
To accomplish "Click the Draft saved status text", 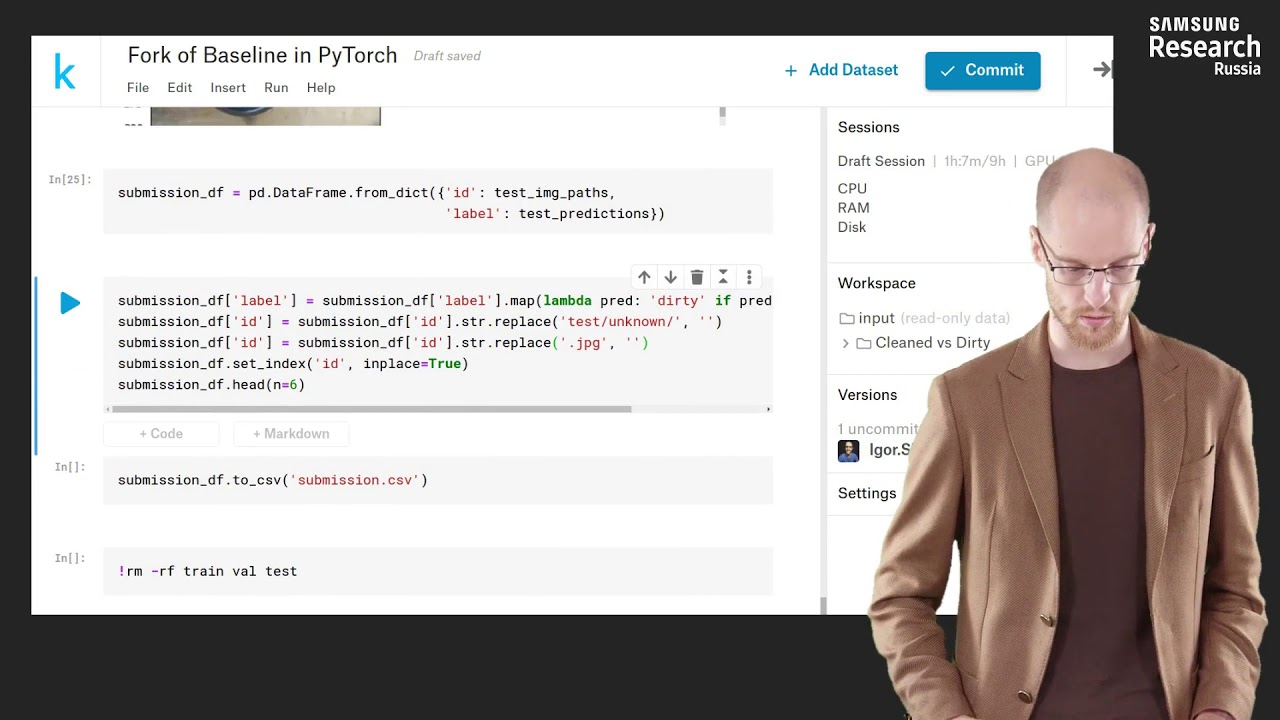I will tap(447, 56).
